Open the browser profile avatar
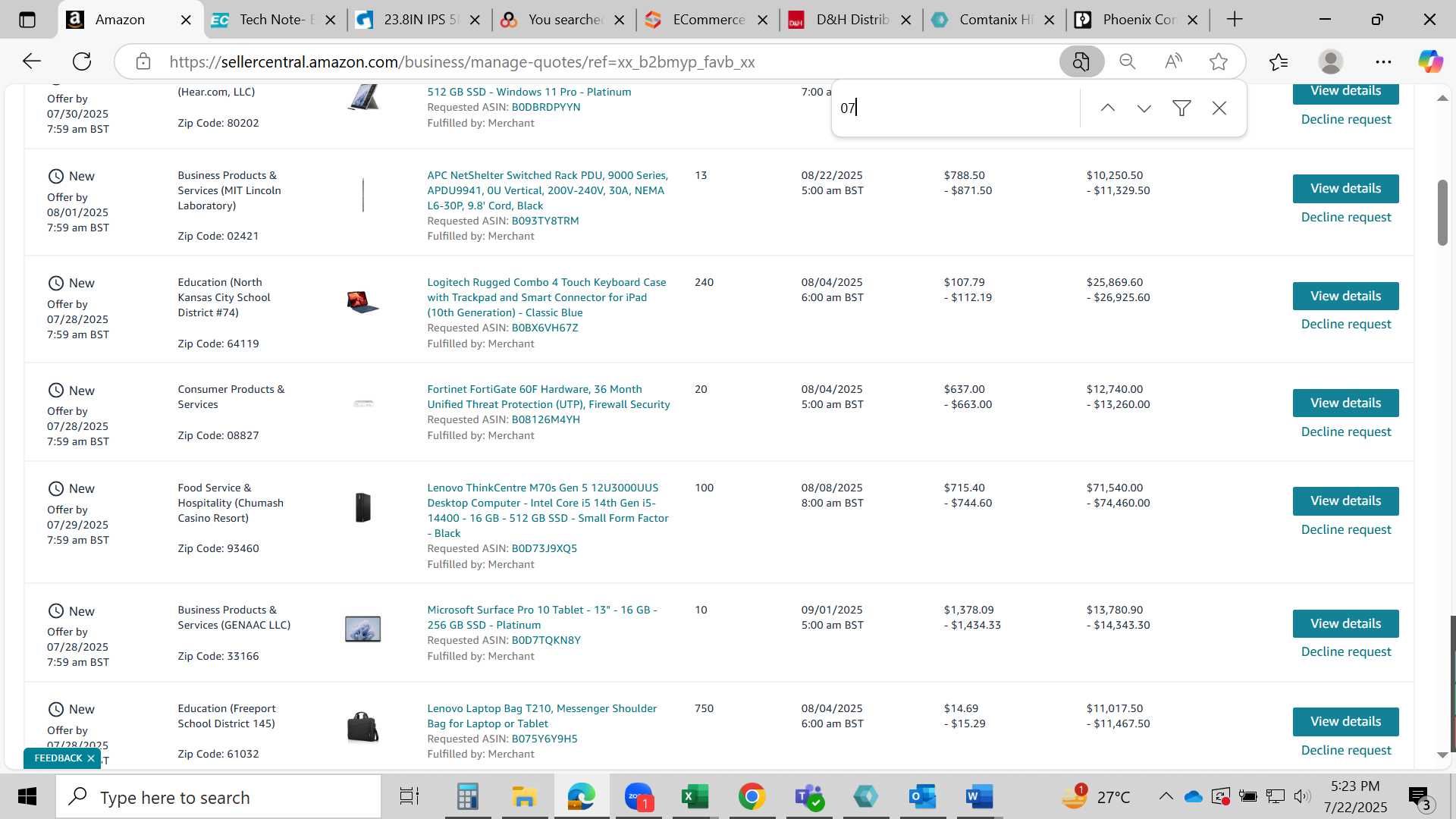This screenshot has width=1456, height=819. pyautogui.click(x=1331, y=61)
